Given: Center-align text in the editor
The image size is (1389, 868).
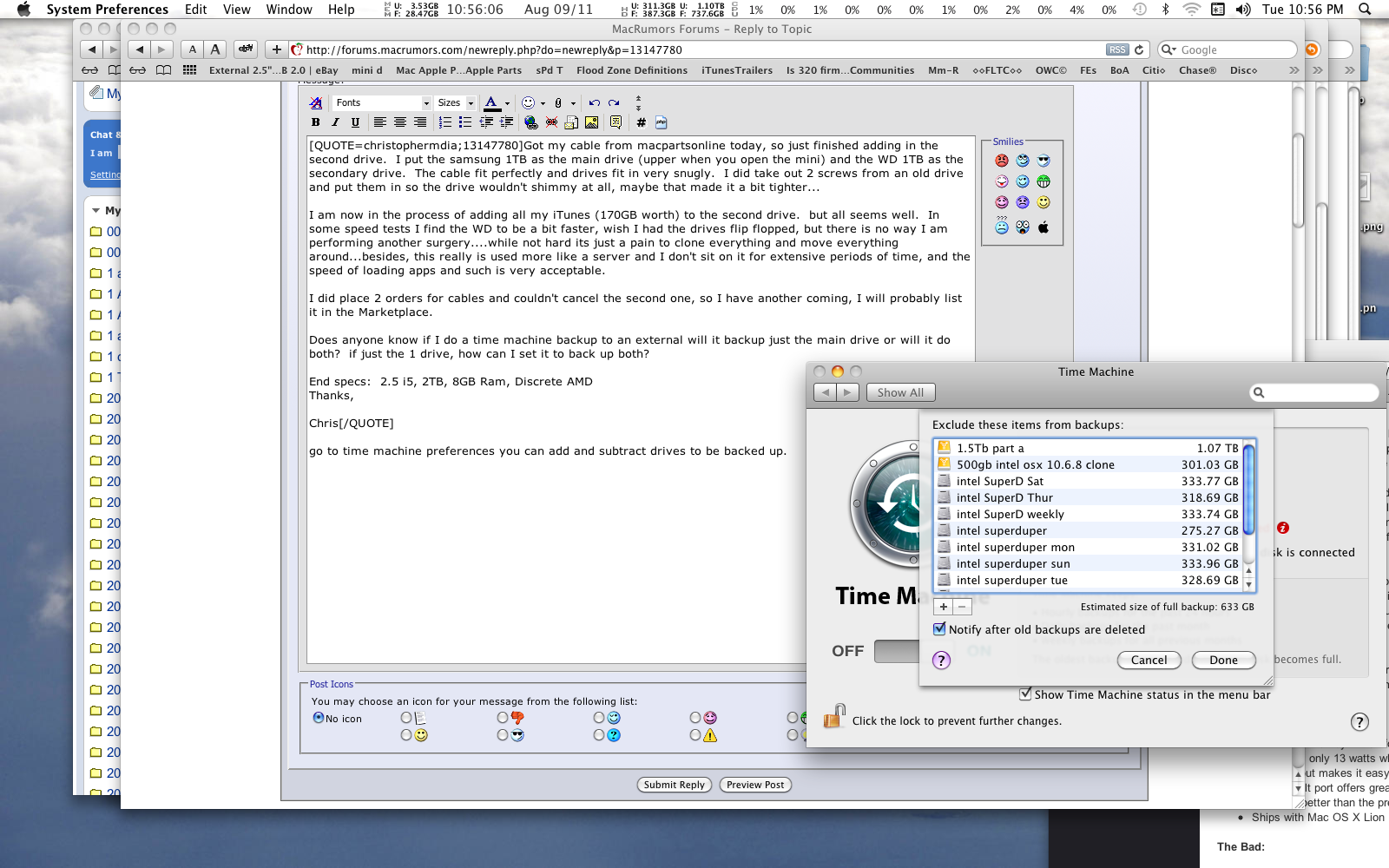Looking at the screenshot, I should (400, 122).
